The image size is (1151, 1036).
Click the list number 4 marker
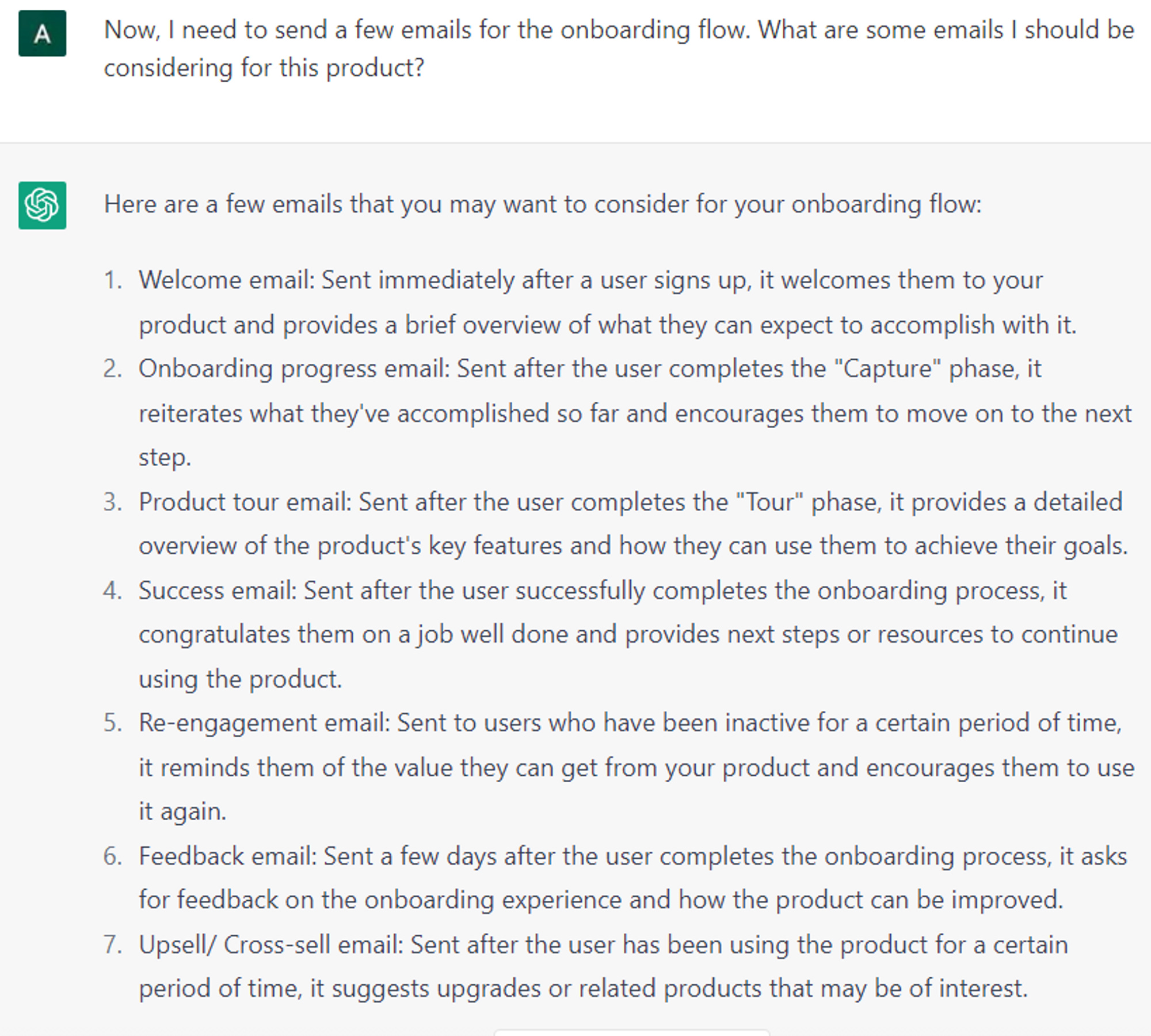[113, 591]
